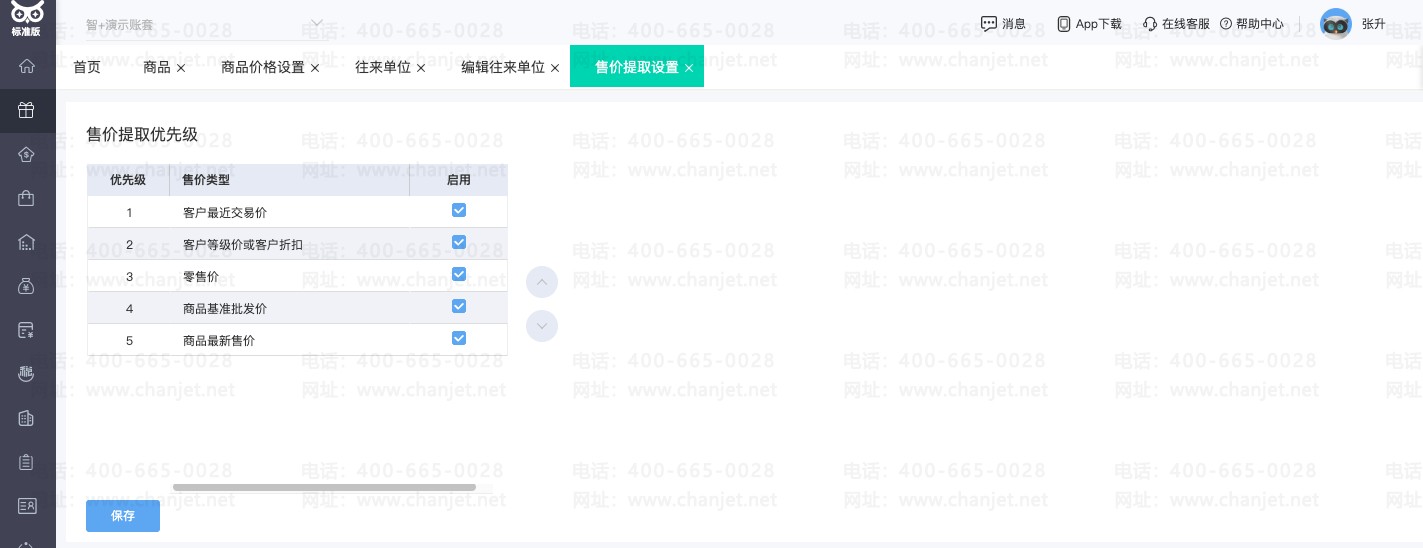Open the hand-with-coins sidebar icon

tap(27, 374)
